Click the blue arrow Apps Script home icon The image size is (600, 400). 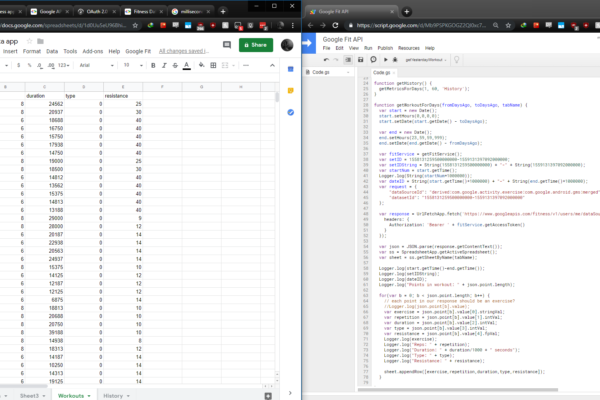tap(308, 43)
